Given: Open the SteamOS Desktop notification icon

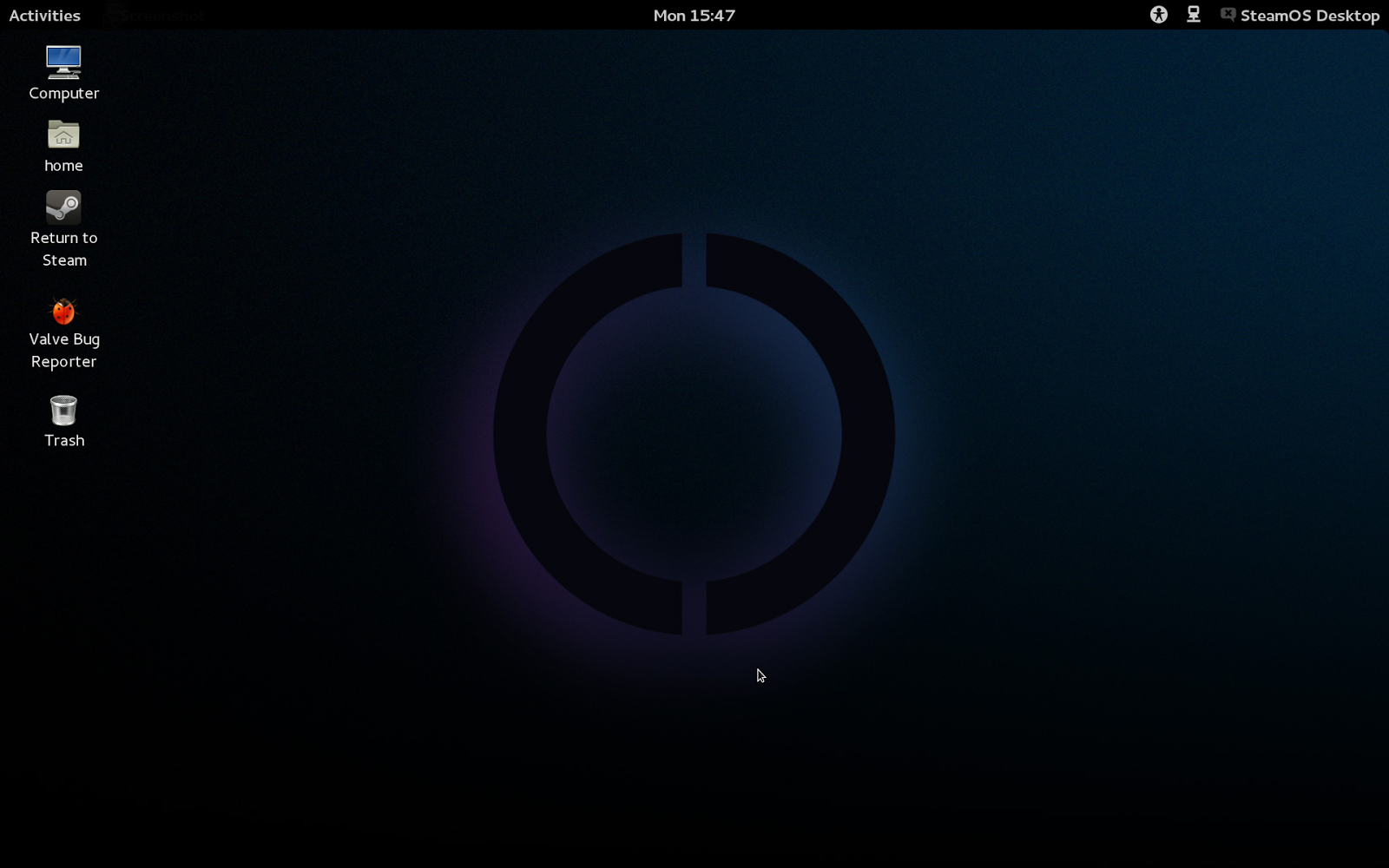Looking at the screenshot, I should [1228, 15].
